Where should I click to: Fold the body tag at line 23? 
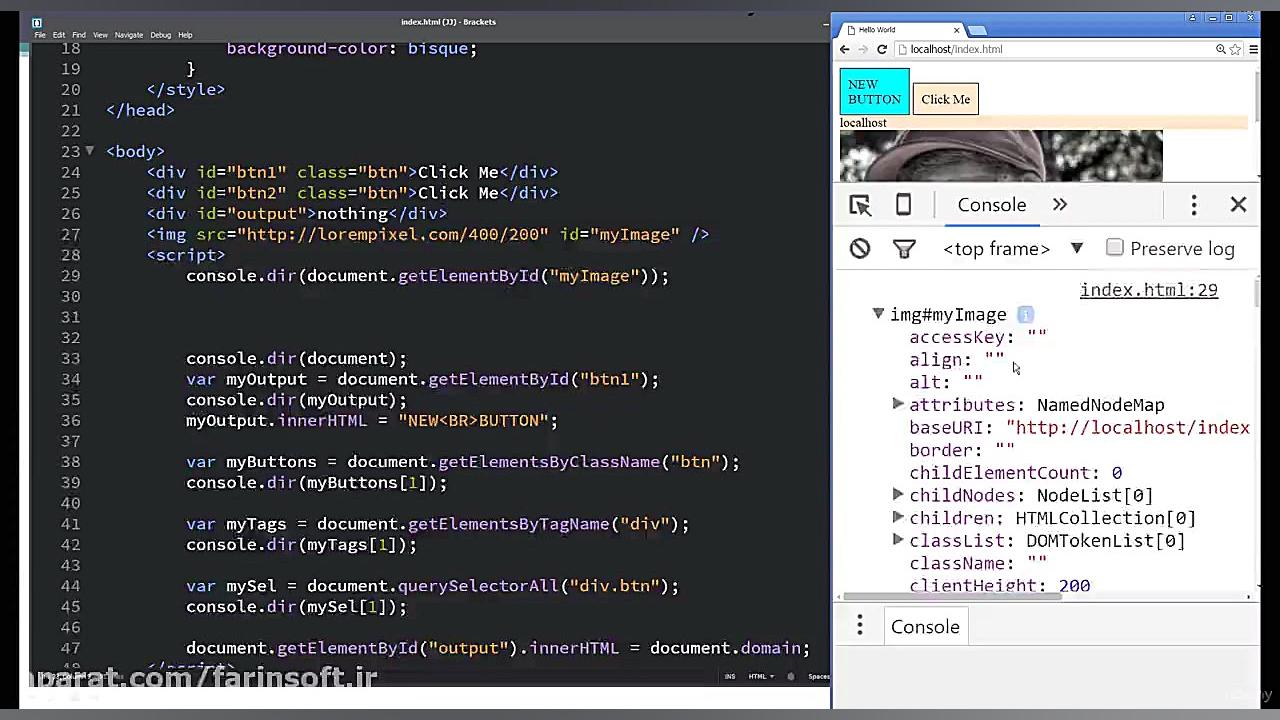coord(89,151)
